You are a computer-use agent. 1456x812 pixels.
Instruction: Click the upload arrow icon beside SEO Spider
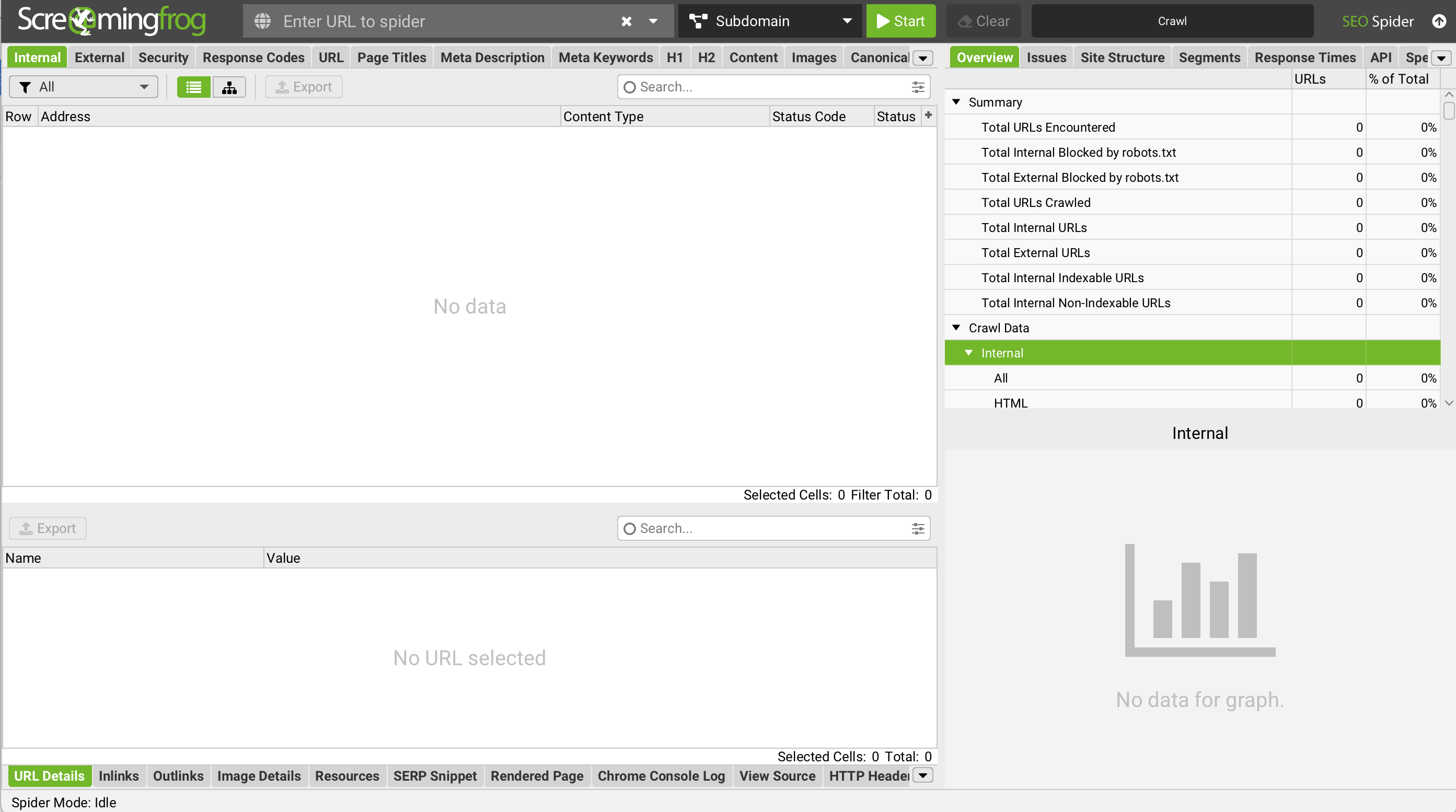[1438, 21]
